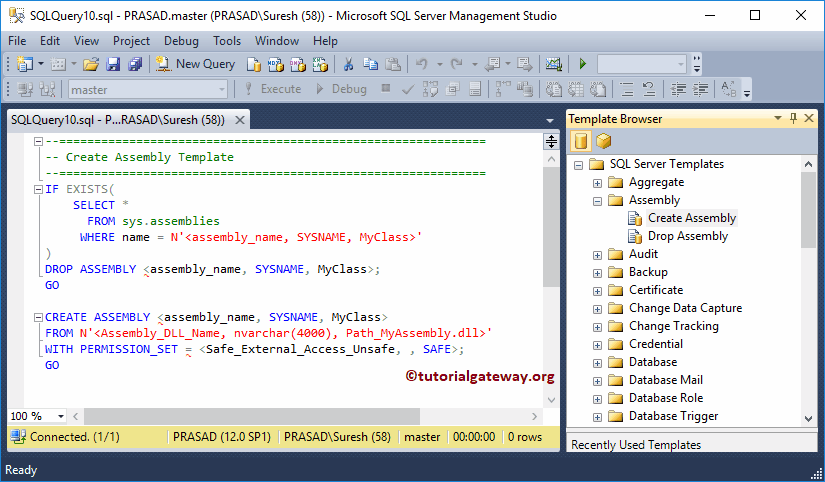Click the Save All icon
The image size is (825, 482).
pyautogui.click(x=135, y=64)
